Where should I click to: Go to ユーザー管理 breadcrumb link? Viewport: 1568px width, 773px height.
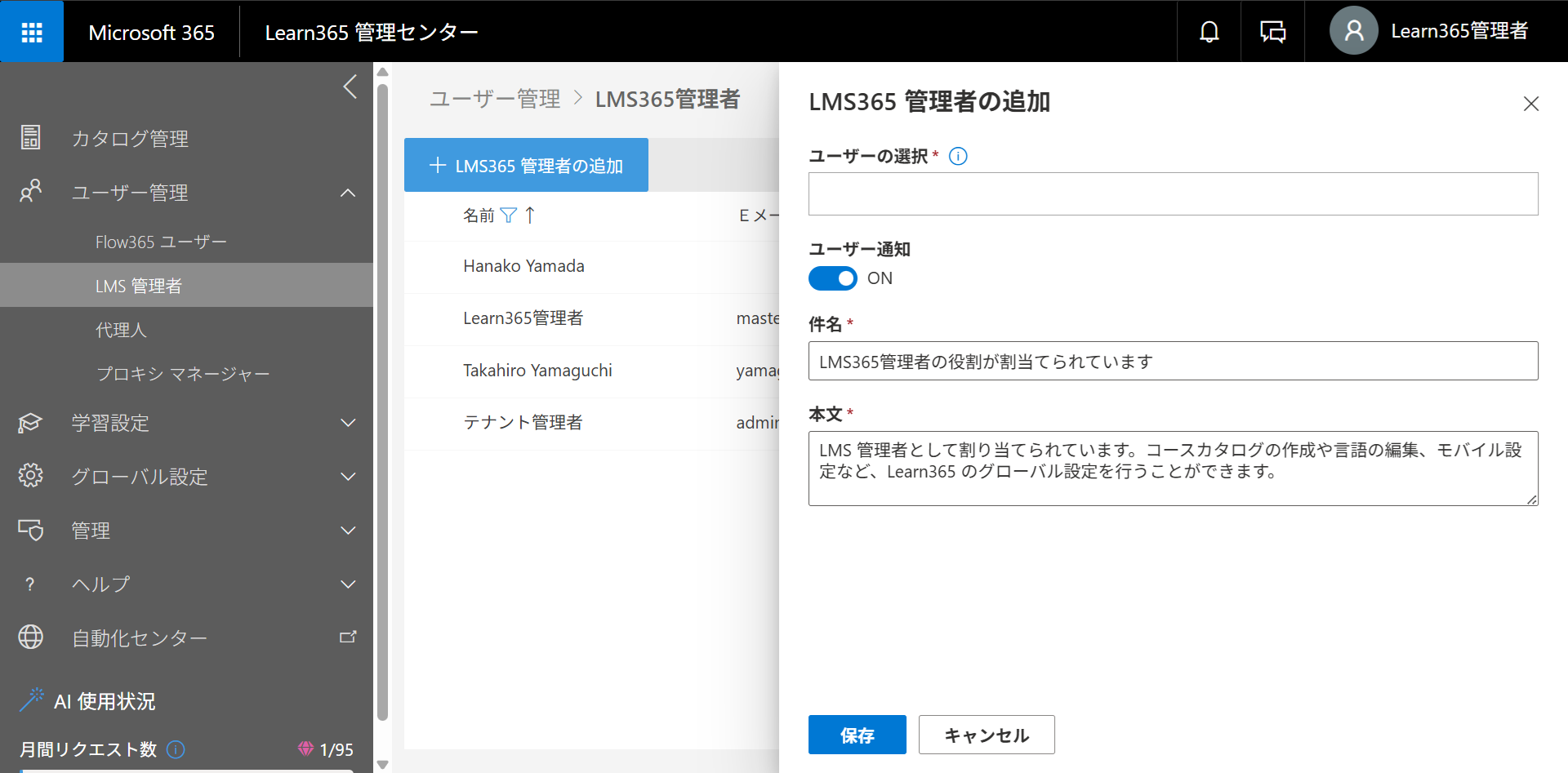tap(495, 99)
